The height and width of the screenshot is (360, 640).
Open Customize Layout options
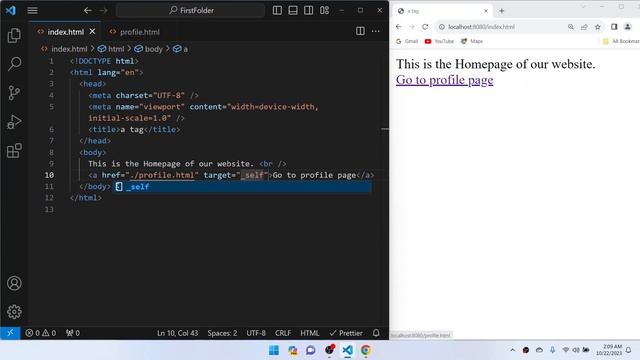coord(324,10)
